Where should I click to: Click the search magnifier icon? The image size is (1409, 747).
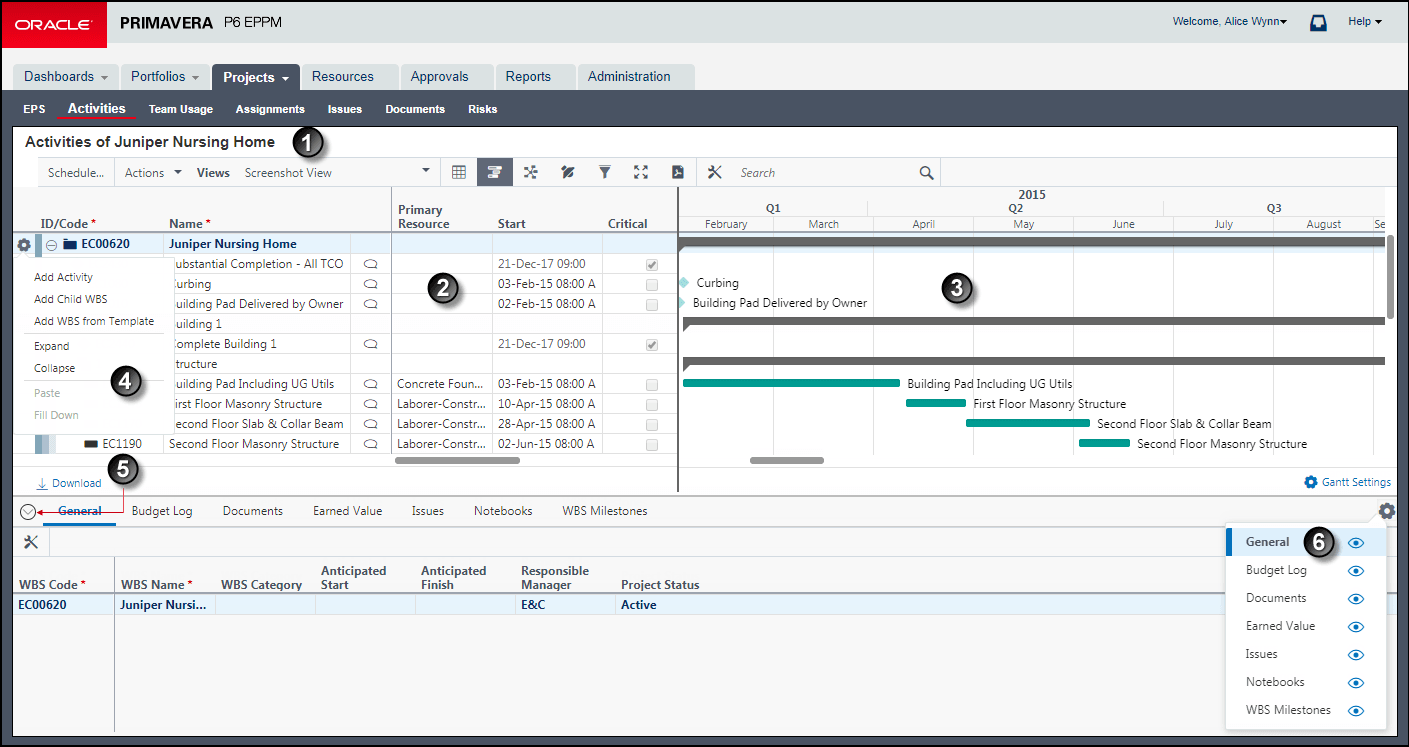click(927, 173)
